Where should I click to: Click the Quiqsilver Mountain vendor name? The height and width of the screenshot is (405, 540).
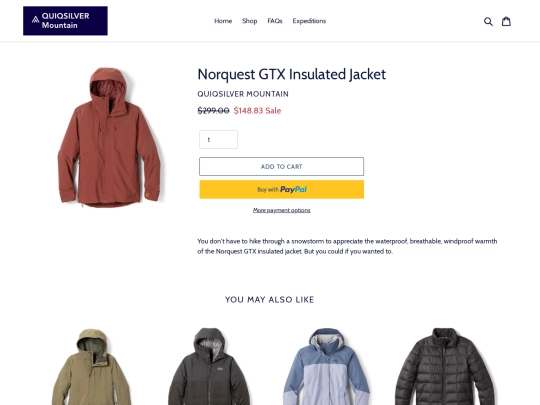coord(243,94)
